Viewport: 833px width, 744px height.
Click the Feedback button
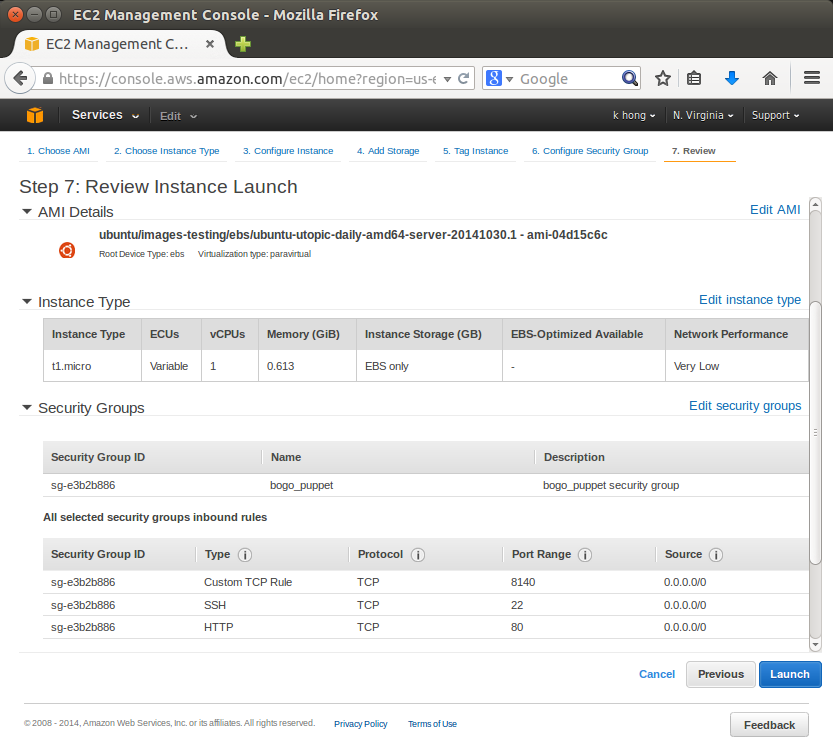coord(769,725)
